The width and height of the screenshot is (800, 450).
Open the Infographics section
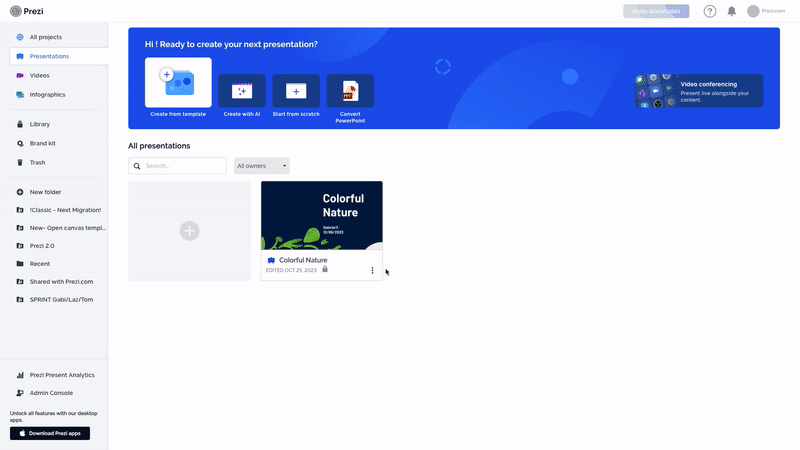47,94
